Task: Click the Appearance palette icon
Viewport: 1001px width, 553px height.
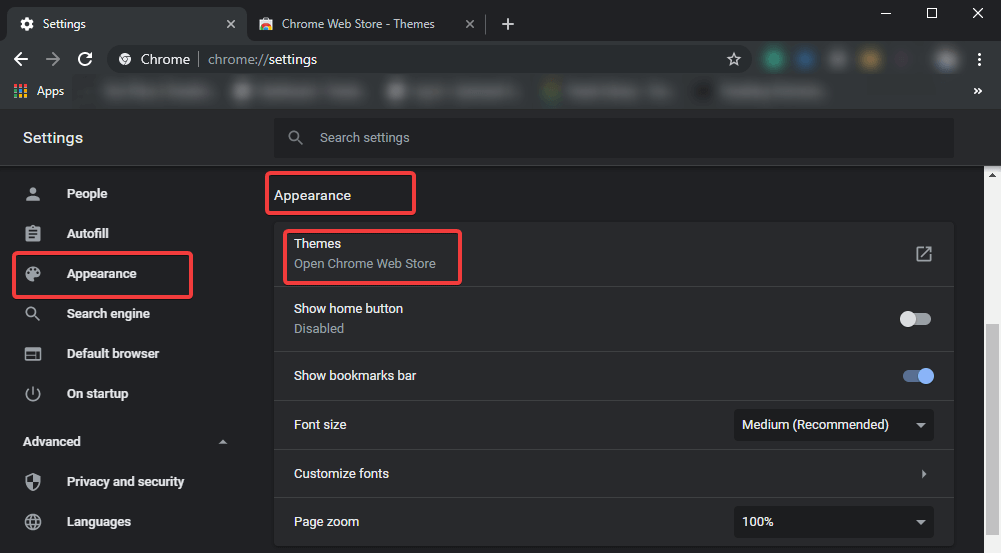Action: [x=33, y=274]
